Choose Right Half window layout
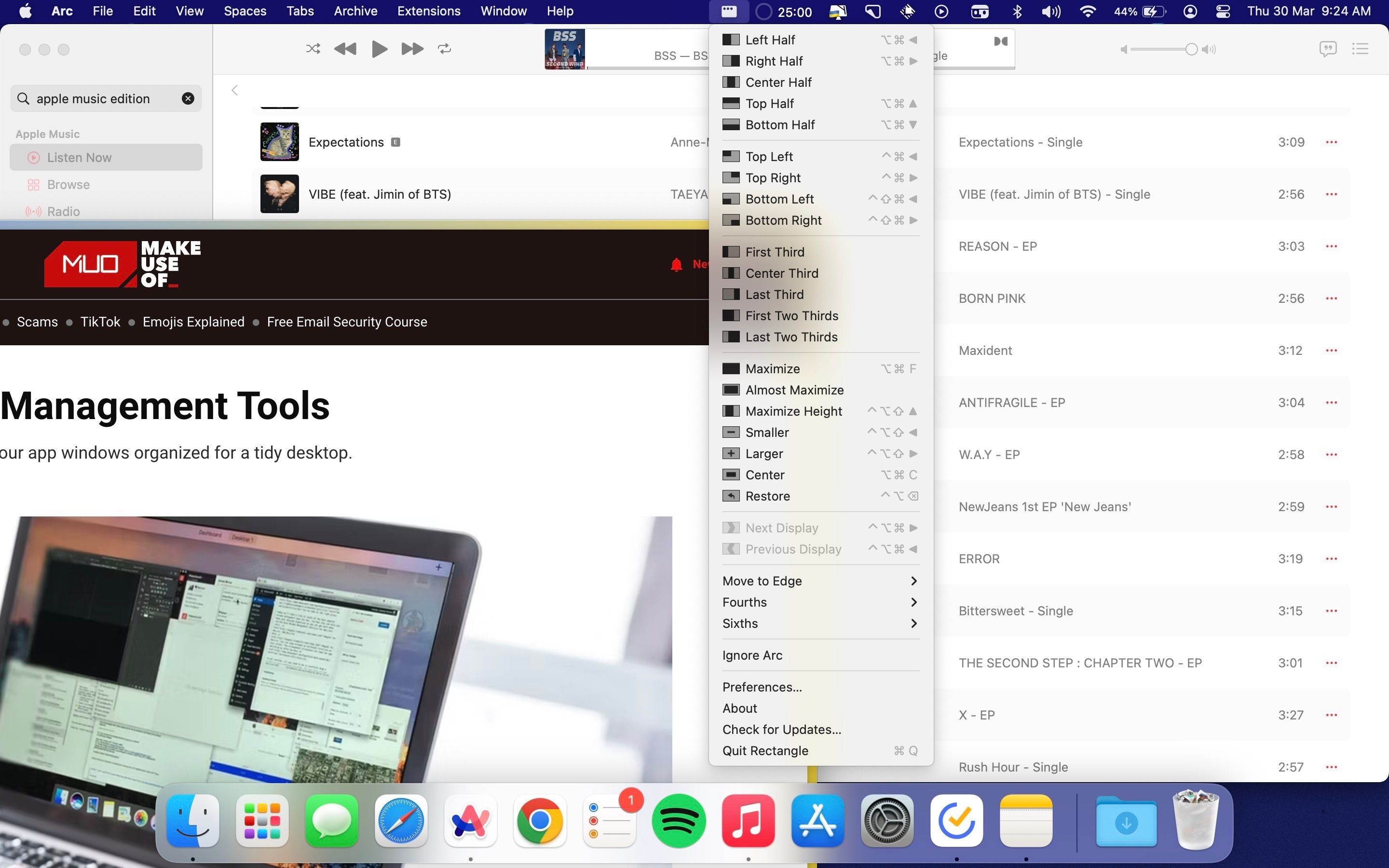Viewport: 1389px width, 868px height. 820,61
